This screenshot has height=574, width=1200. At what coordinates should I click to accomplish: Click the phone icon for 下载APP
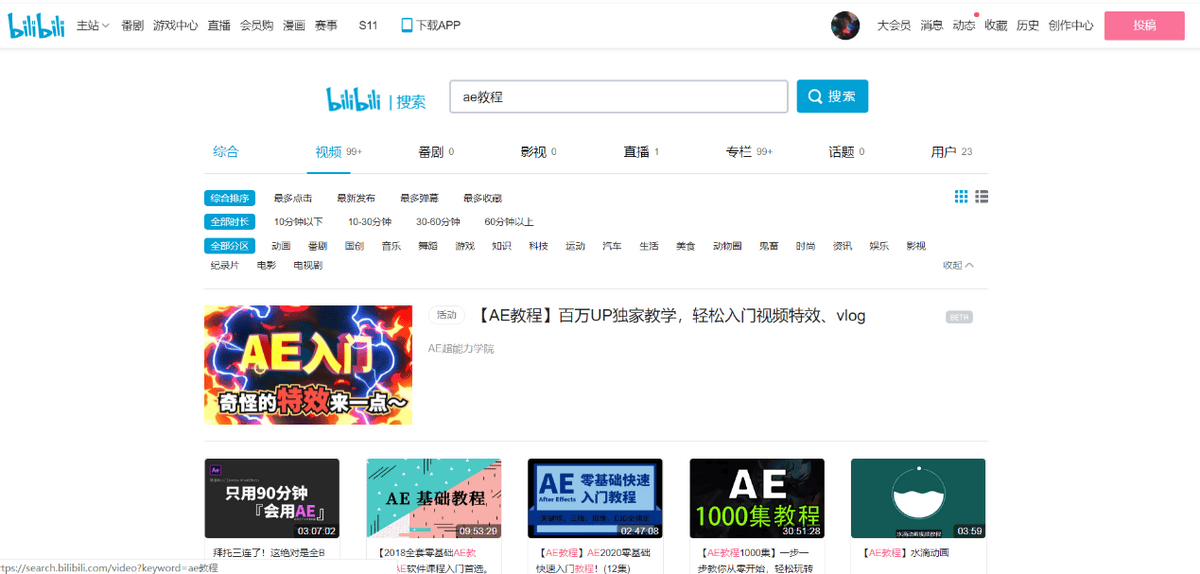point(407,26)
